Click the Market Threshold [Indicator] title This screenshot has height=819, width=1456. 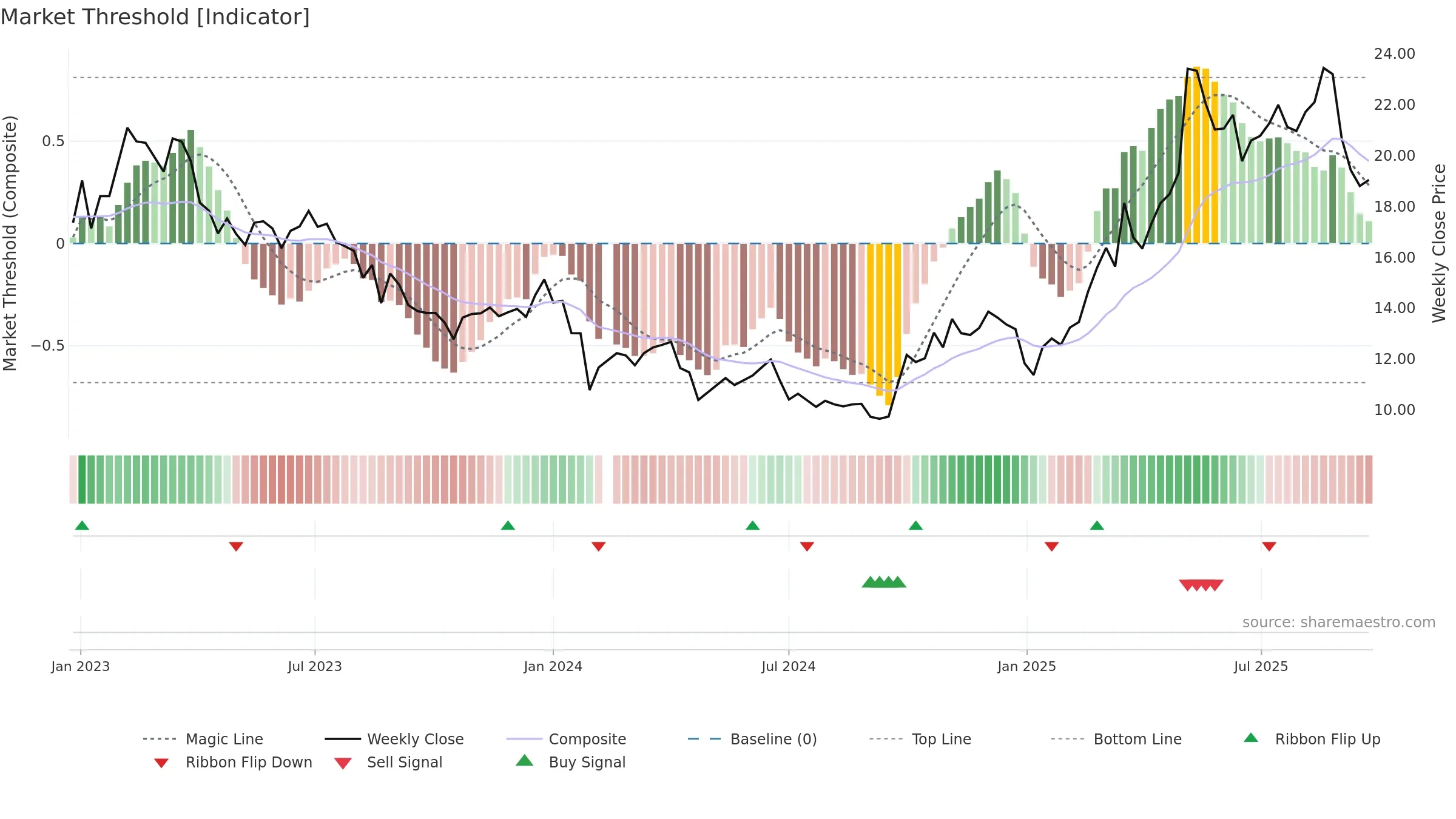click(155, 17)
